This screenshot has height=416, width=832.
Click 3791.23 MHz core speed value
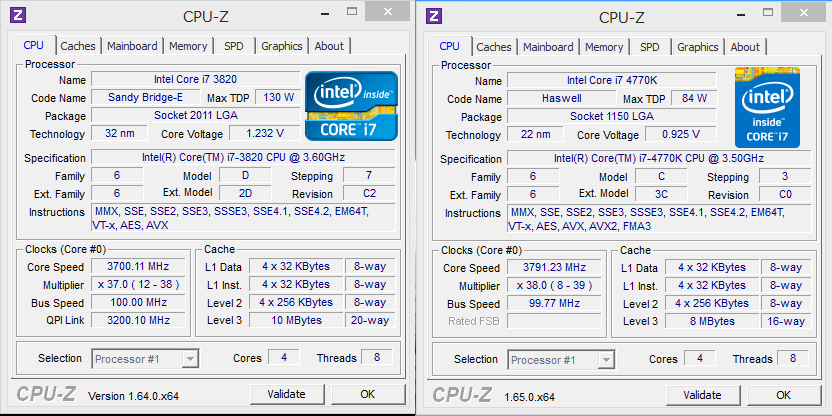554,267
